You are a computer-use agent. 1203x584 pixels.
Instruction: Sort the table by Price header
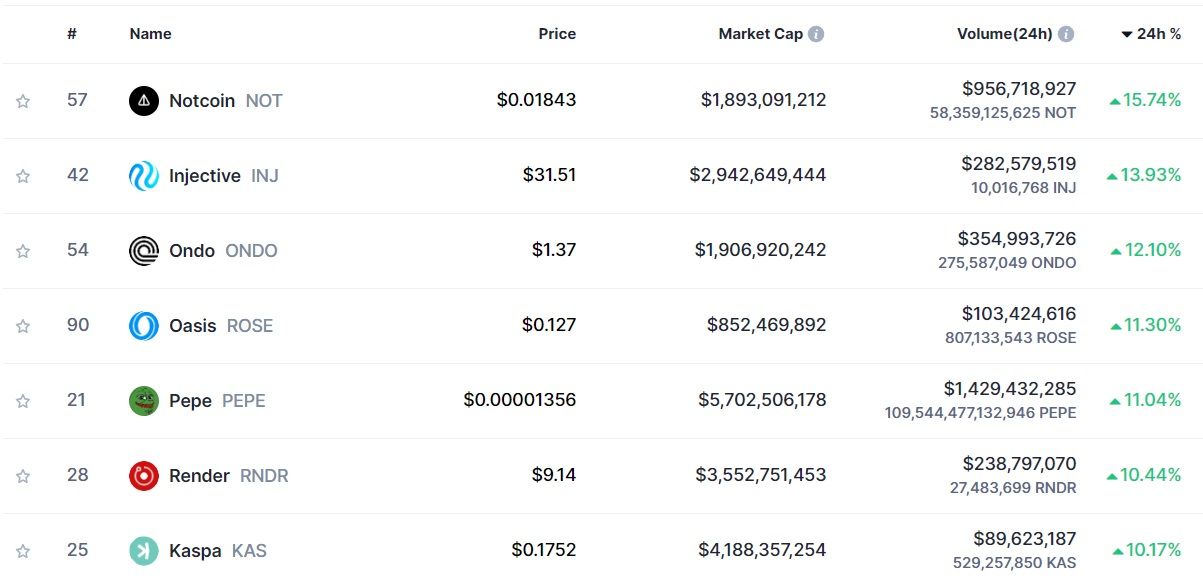tap(557, 34)
